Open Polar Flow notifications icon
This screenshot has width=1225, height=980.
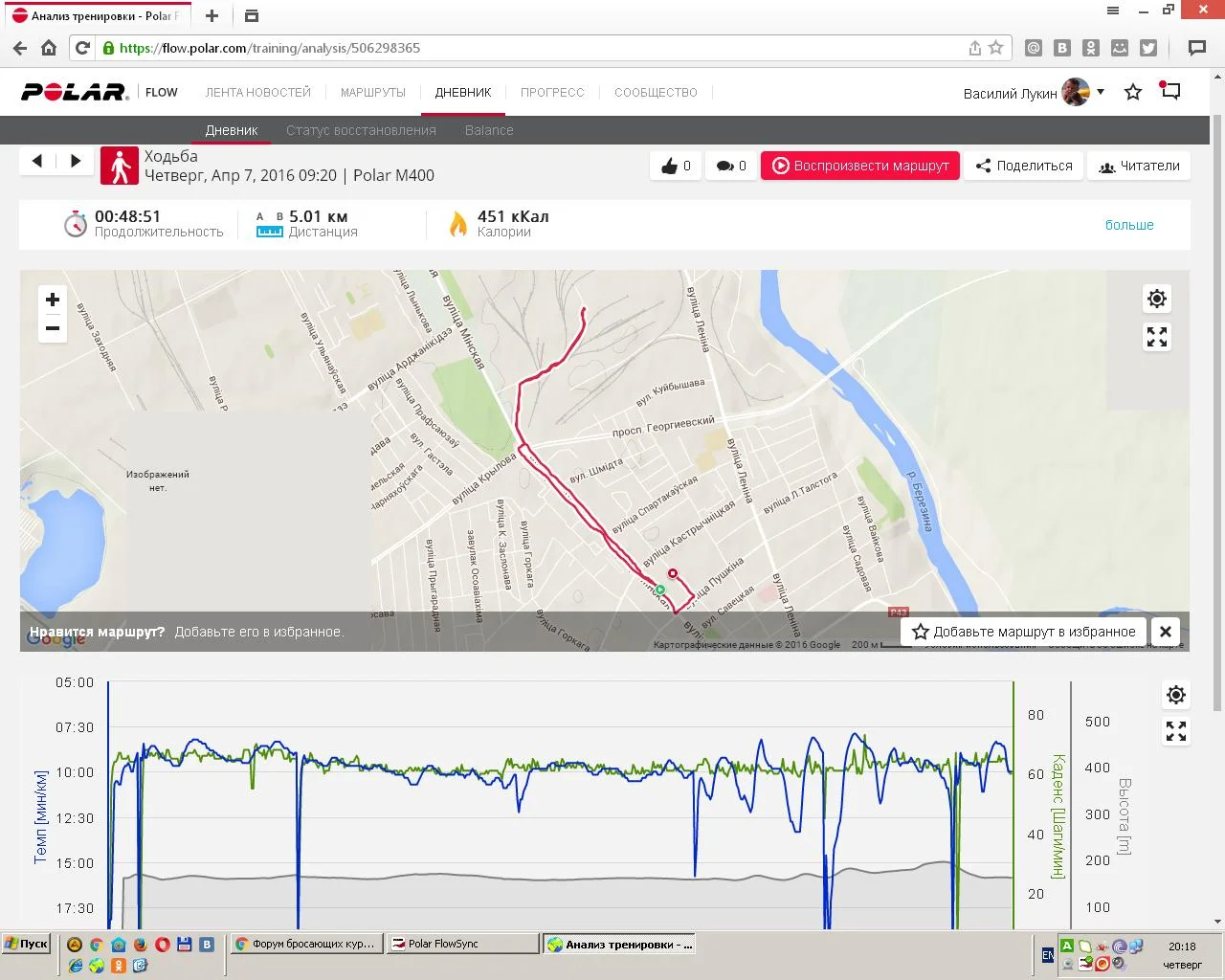pos(1170,91)
